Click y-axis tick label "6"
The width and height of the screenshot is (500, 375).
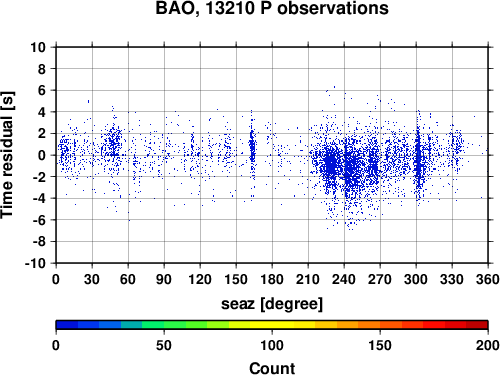41,90
